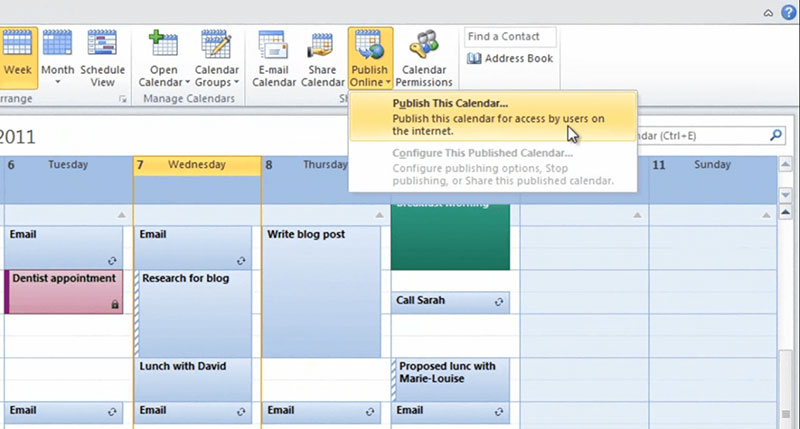Open the Address Book
Image resolution: width=800 pixels, height=429 pixels.
coord(510,59)
